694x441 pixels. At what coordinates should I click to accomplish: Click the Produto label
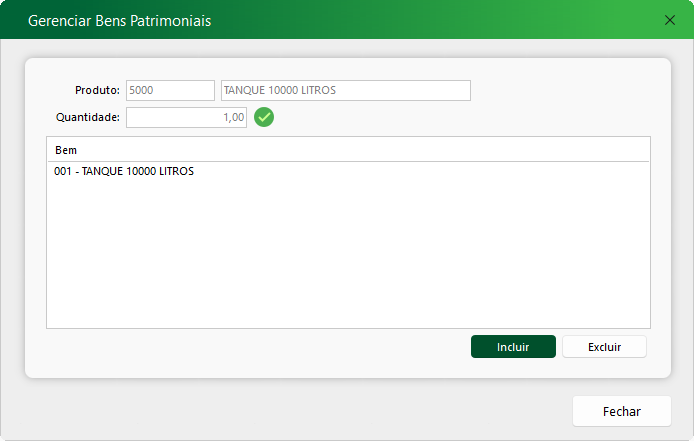point(97,91)
